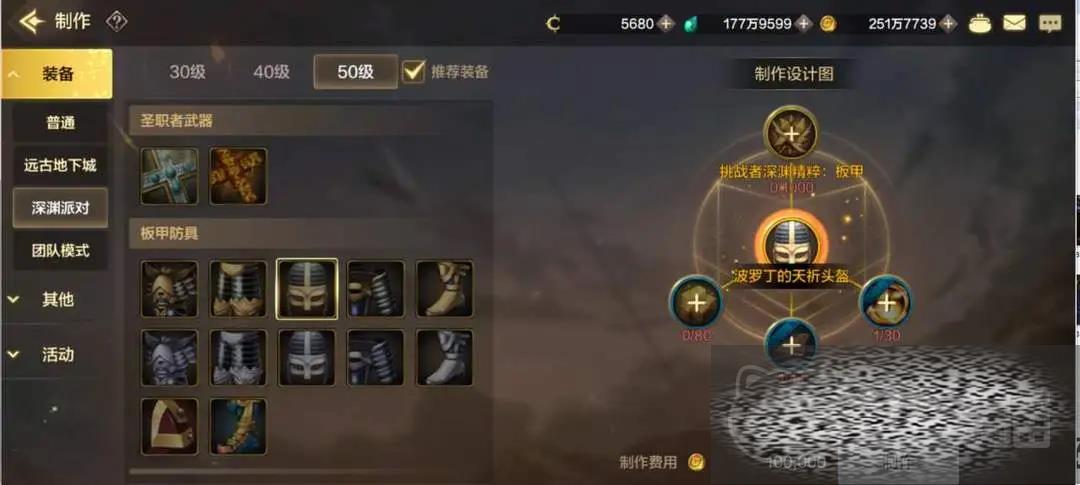The image size is (1080, 485).
Task: Click the back arrow next to 制作
Action: click(x=32, y=22)
